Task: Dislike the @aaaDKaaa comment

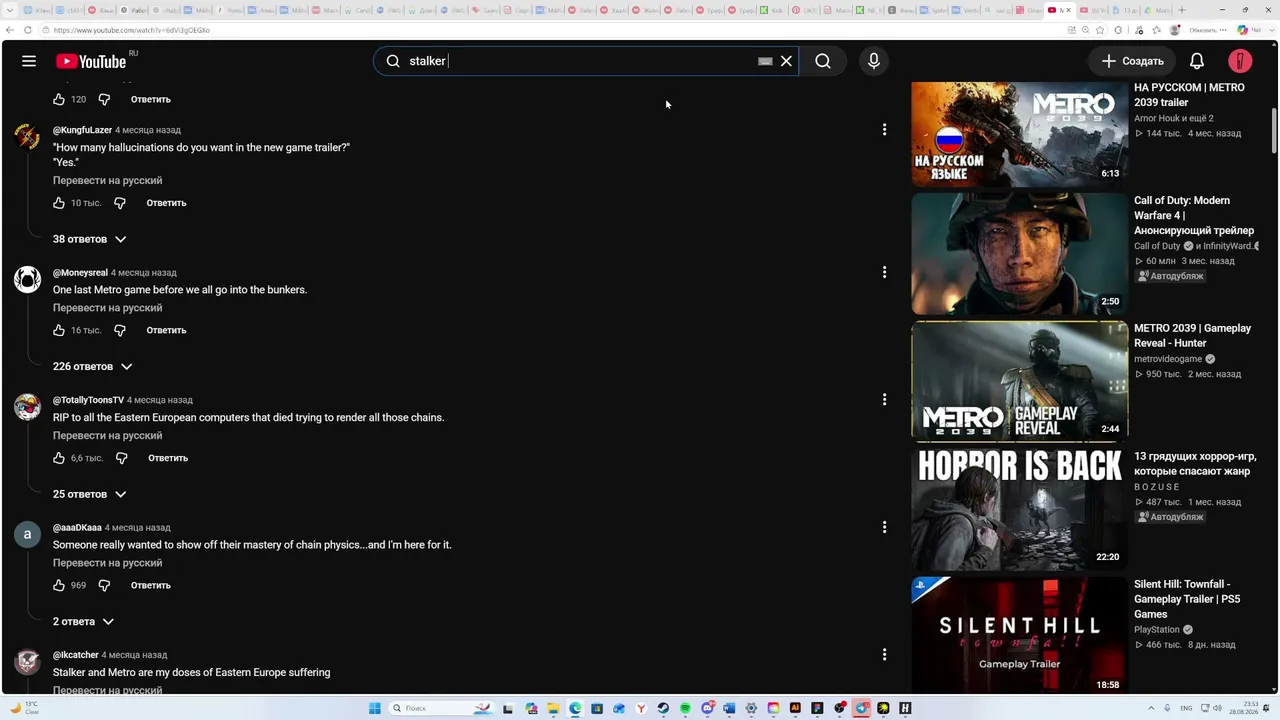Action: point(104,585)
